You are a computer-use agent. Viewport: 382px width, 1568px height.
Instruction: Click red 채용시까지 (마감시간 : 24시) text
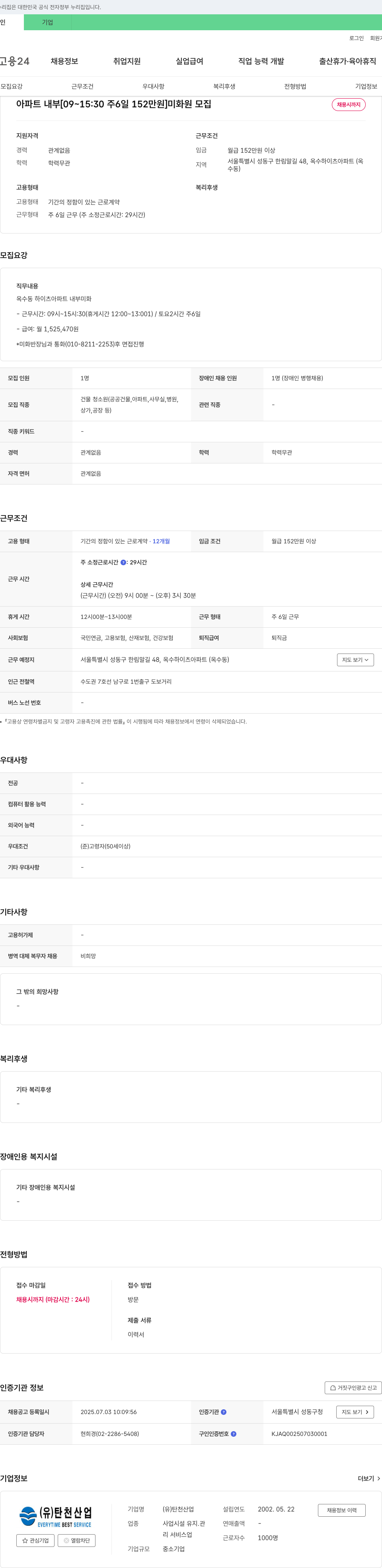tap(53, 1300)
